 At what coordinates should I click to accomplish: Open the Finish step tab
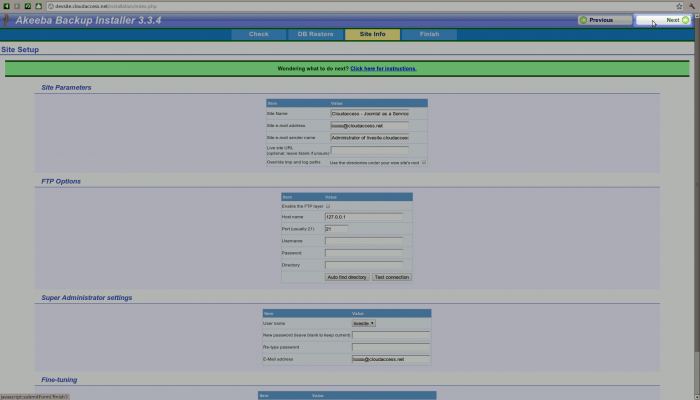[429, 34]
